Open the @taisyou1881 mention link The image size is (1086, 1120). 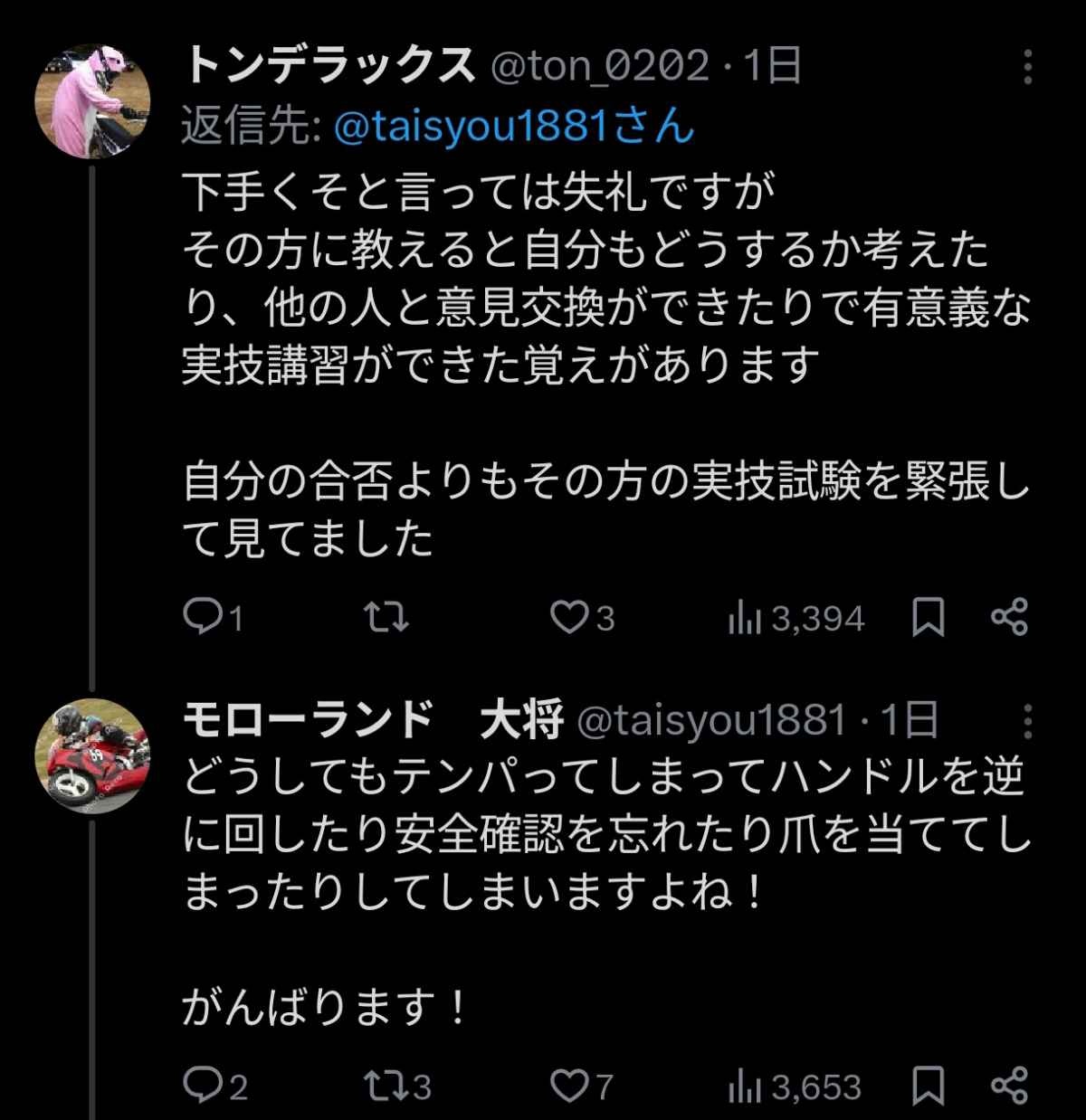click(x=514, y=127)
